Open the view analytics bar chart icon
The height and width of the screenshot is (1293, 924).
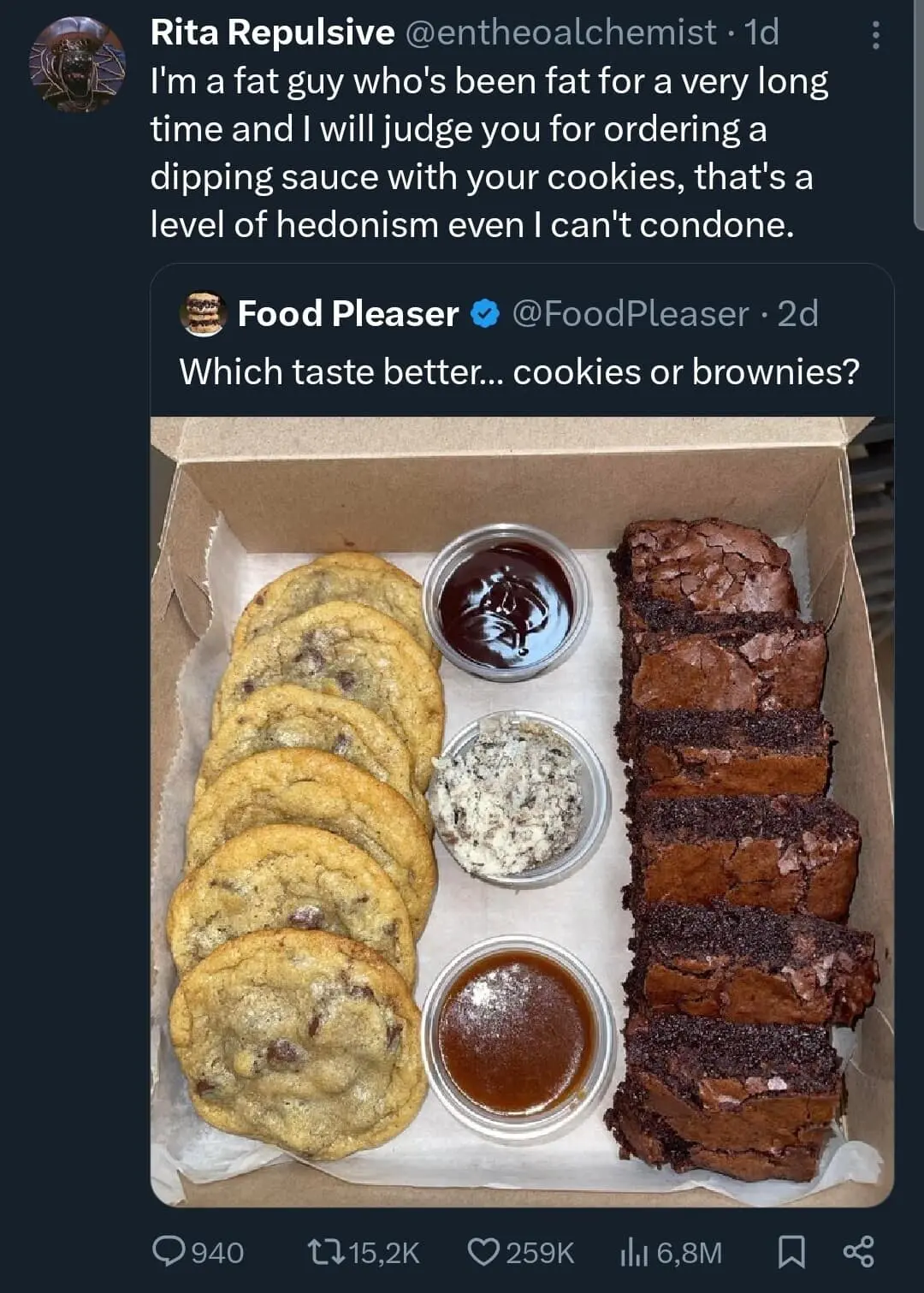coord(634,1252)
